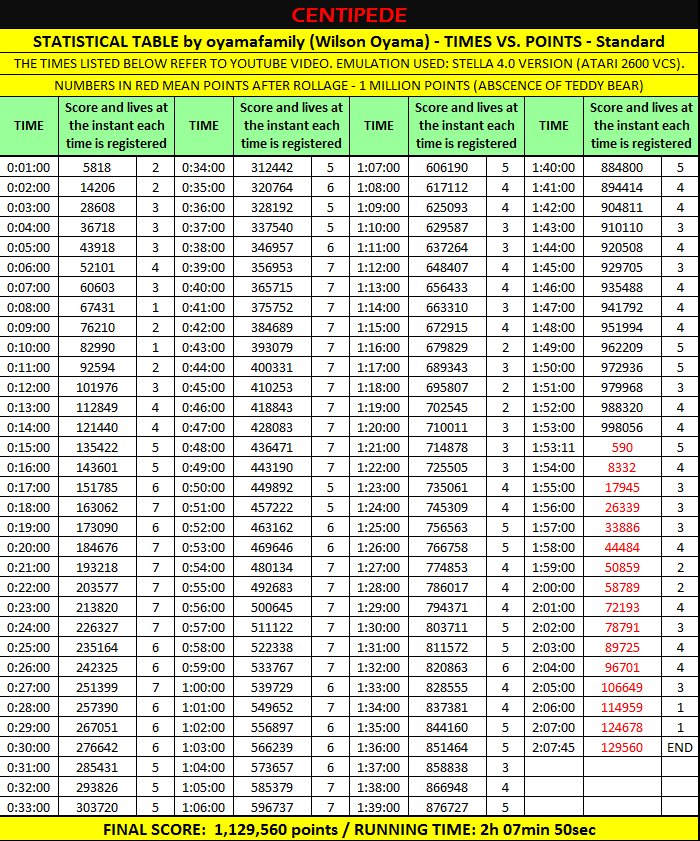The image size is (700, 841).
Task: Select the red score 106649
Action: pyautogui.click(x=622, y=687)
